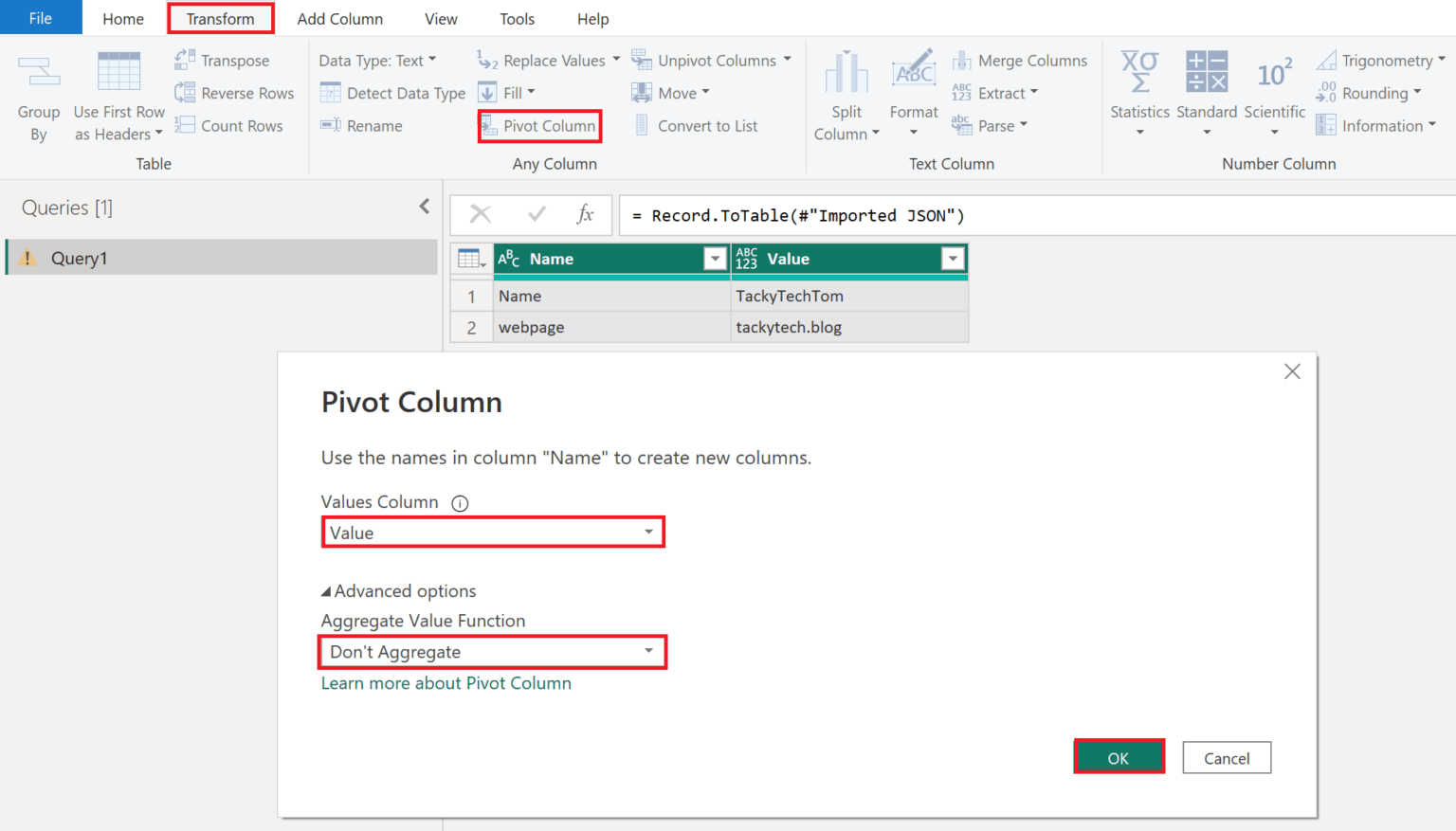The height and width of the screenshot is (831, 1456).
Task: Switch to the Add Column tab
Action: 340,18
